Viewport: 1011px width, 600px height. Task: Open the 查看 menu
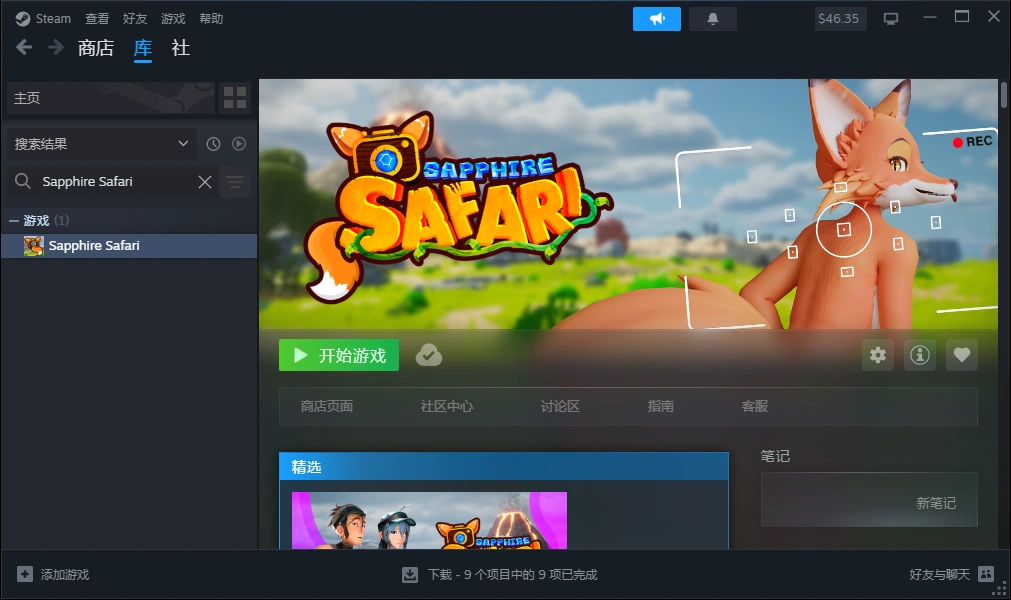97,19
